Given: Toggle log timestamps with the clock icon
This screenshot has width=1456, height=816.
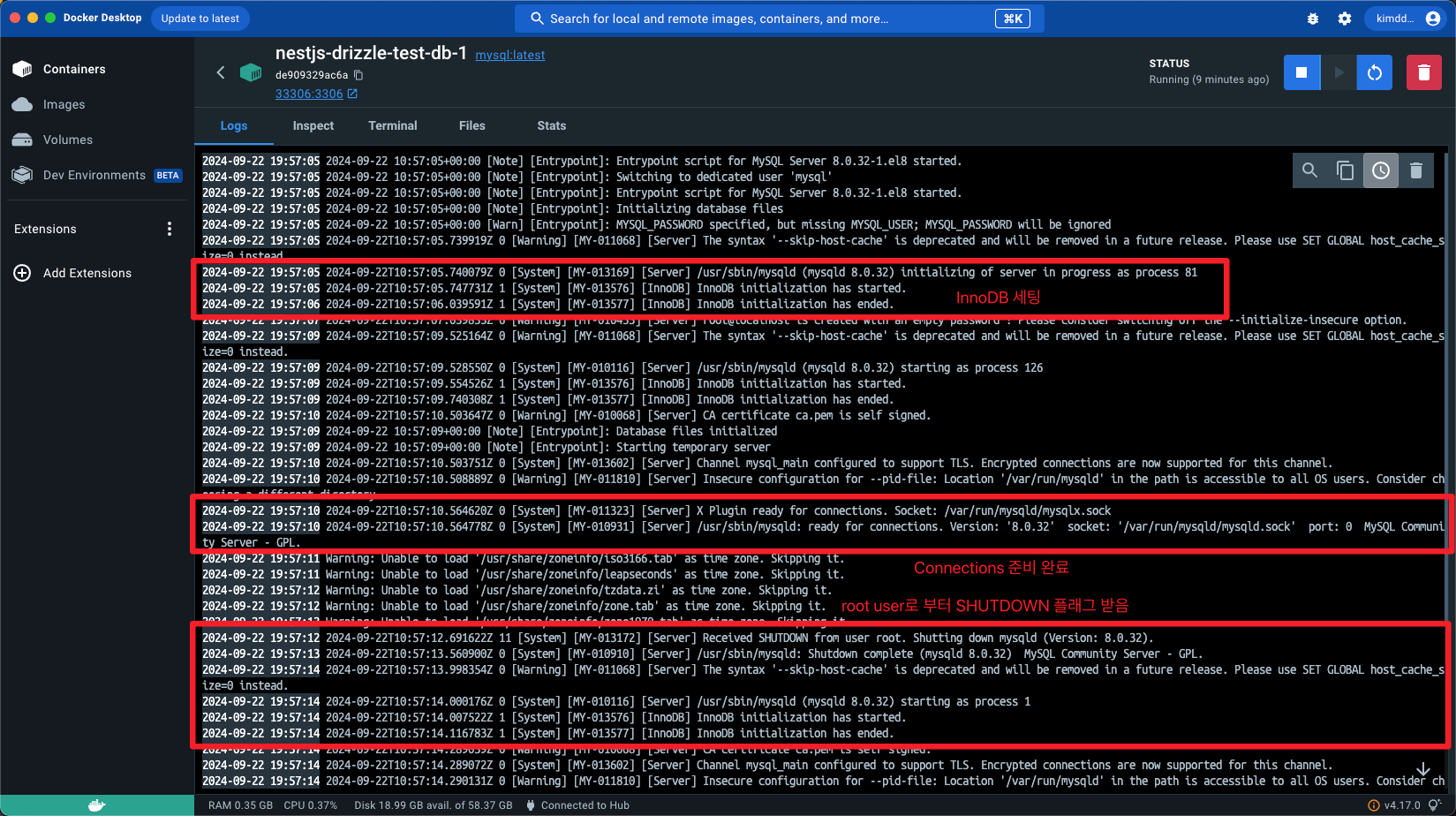Looking at the screenshot, I should 1380,170.
